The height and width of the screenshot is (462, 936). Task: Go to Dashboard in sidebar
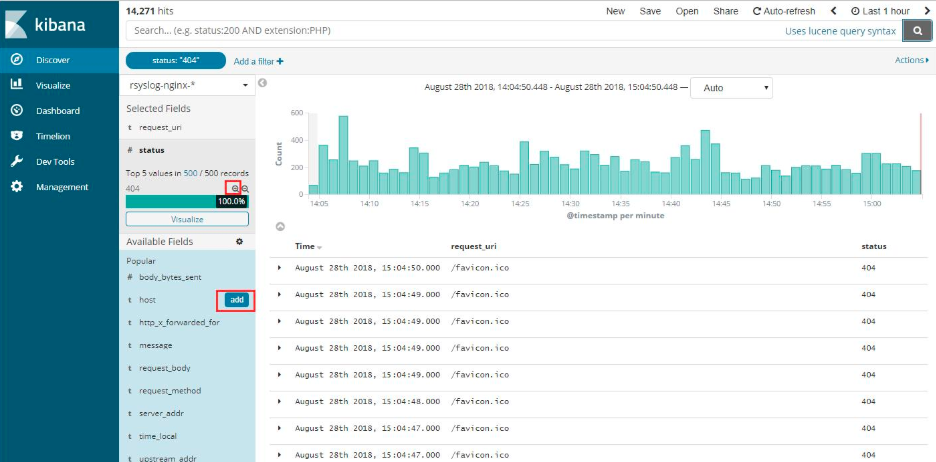click(59, 111)
